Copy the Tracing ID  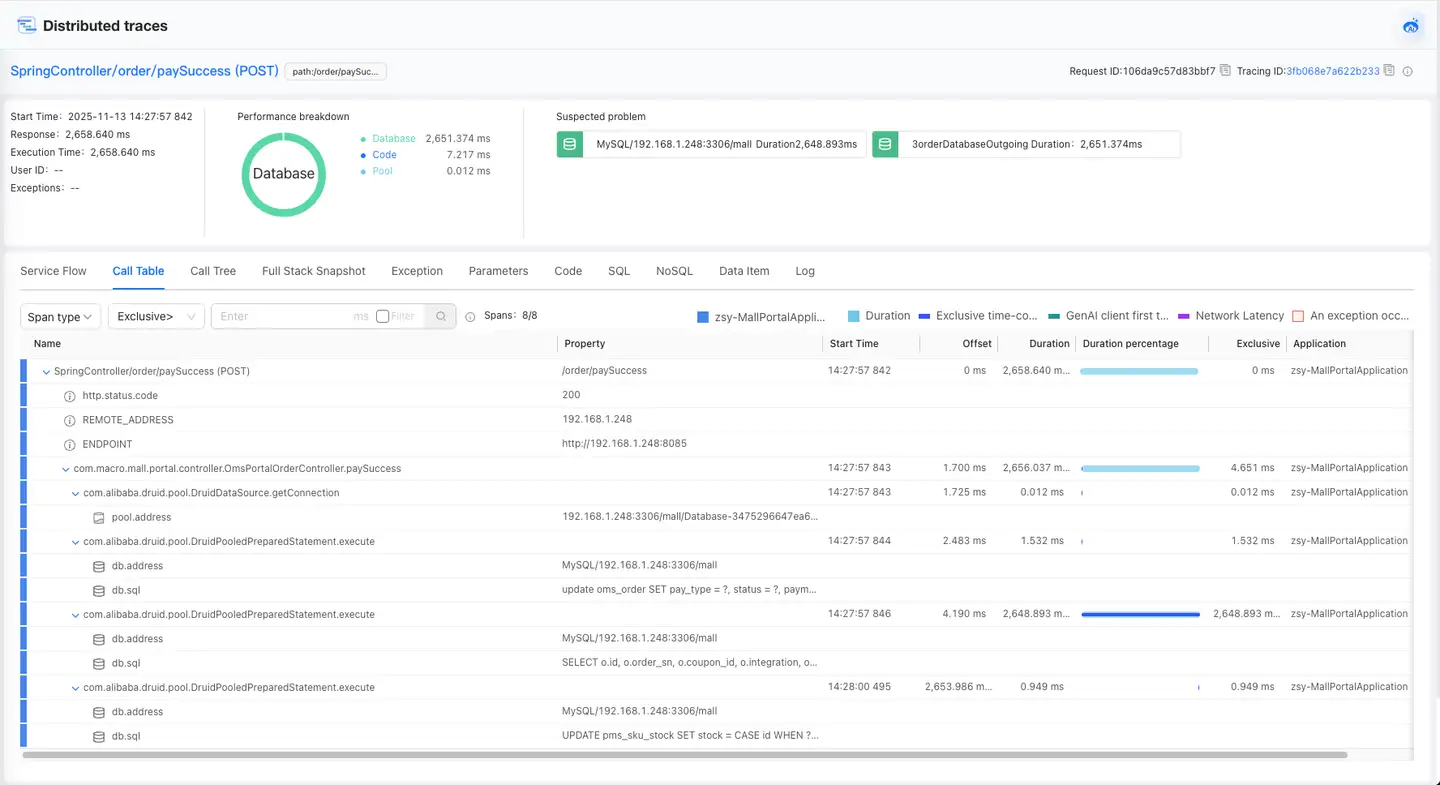1389,71
